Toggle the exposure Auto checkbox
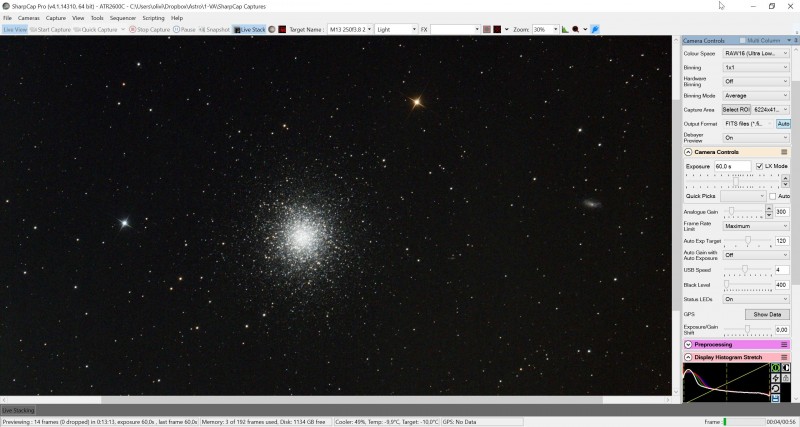 point(772,196)
